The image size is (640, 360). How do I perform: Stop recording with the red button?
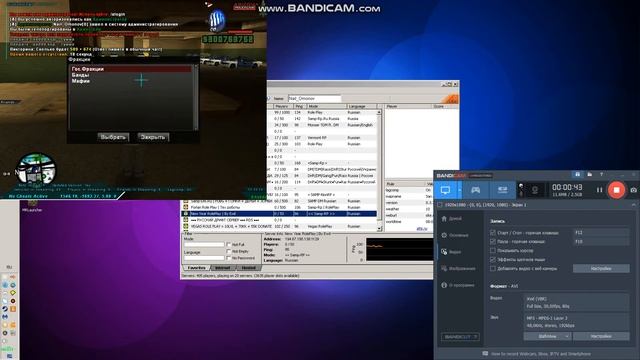(x=616, y=190)
